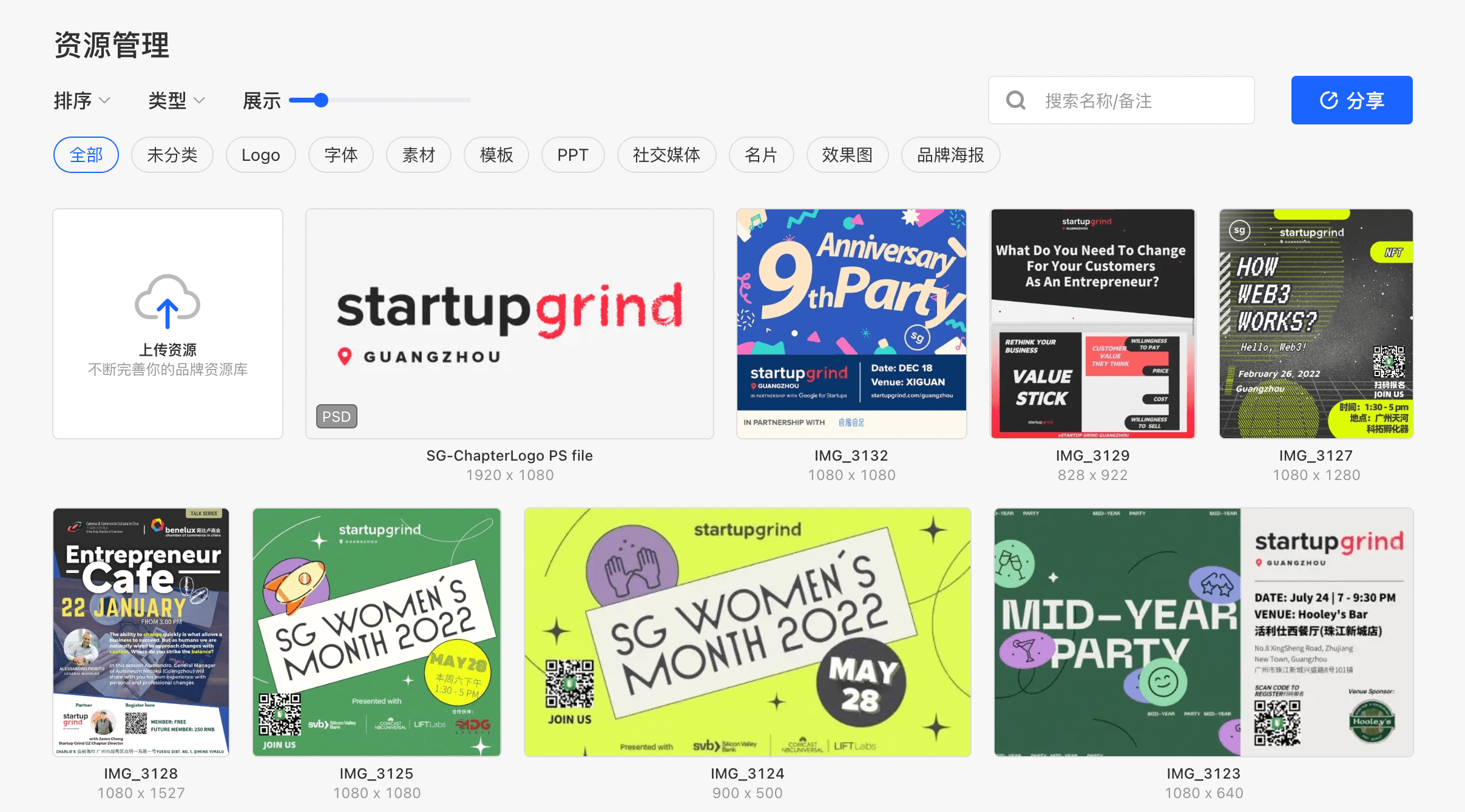Screen dimensions: 1465x812
Task: Click the search magnifier icon
Action: click(1016, 100)
